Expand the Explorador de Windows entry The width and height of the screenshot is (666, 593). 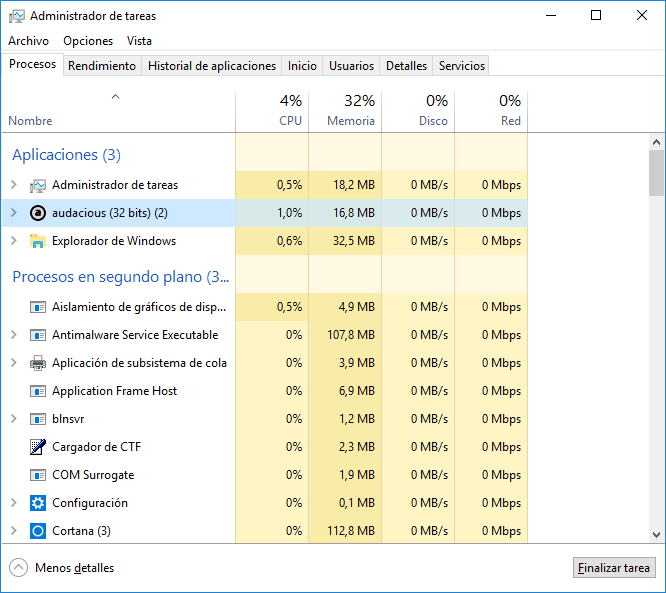click(x=13, y=241)
